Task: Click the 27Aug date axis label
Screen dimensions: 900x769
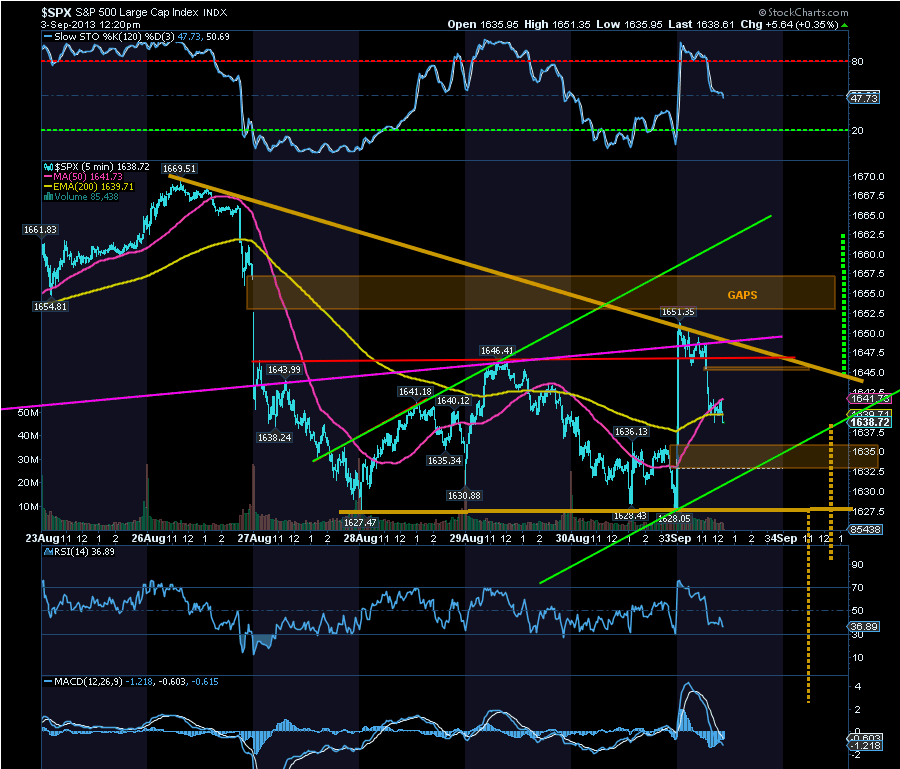Action: [254, 538]
